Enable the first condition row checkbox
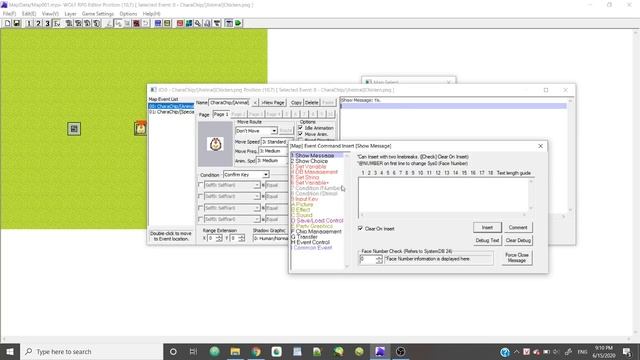 [x=200, y=185]
